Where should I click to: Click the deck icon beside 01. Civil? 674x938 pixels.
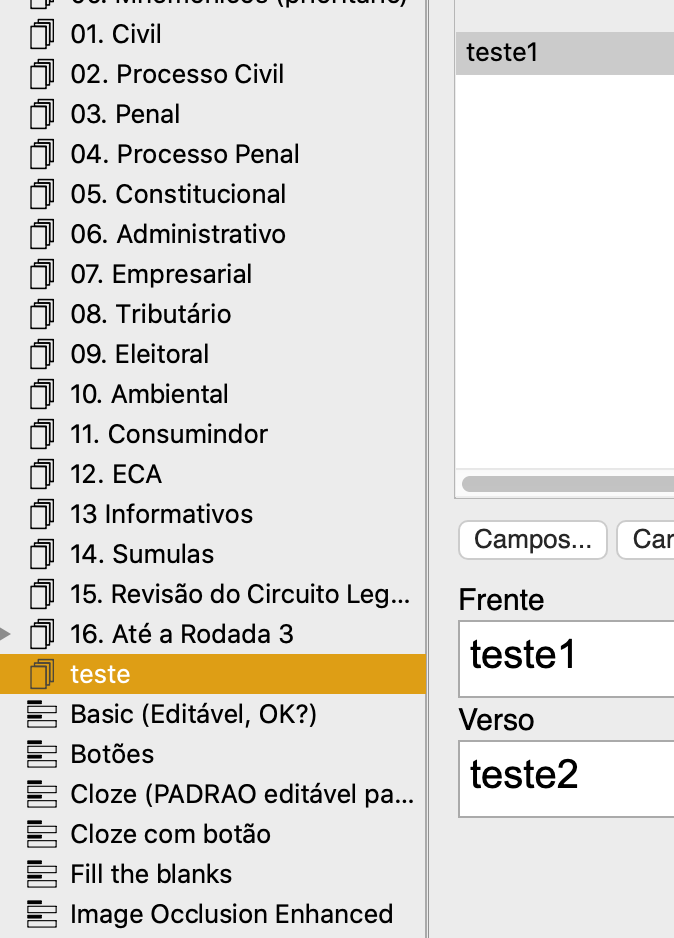41,35
